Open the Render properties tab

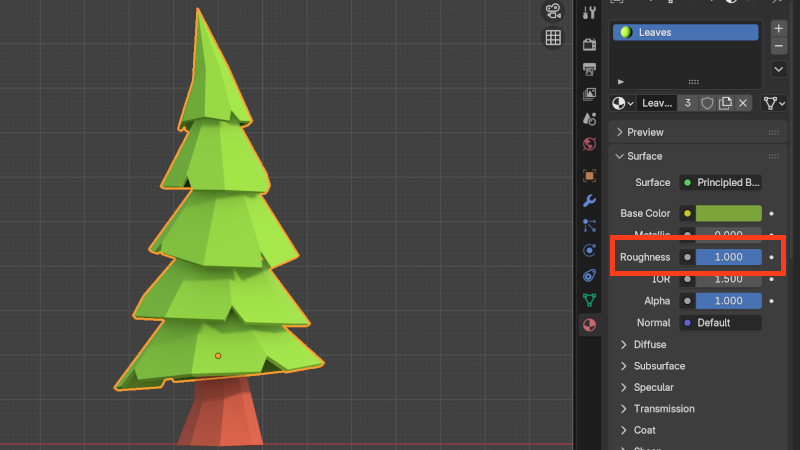tap(590, 42)
